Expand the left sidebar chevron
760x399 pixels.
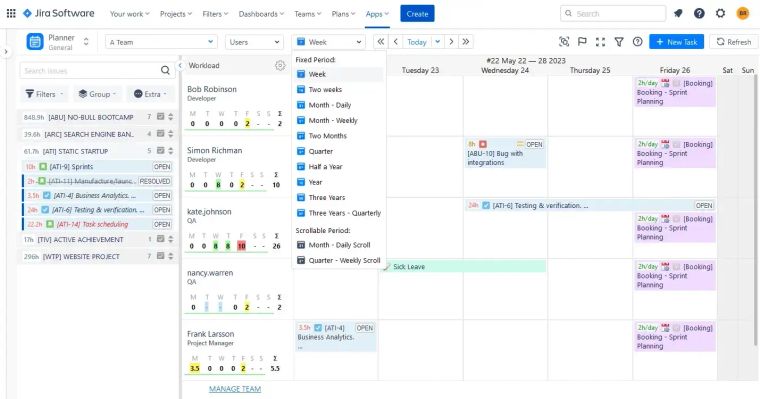click(x=6, y=51)
